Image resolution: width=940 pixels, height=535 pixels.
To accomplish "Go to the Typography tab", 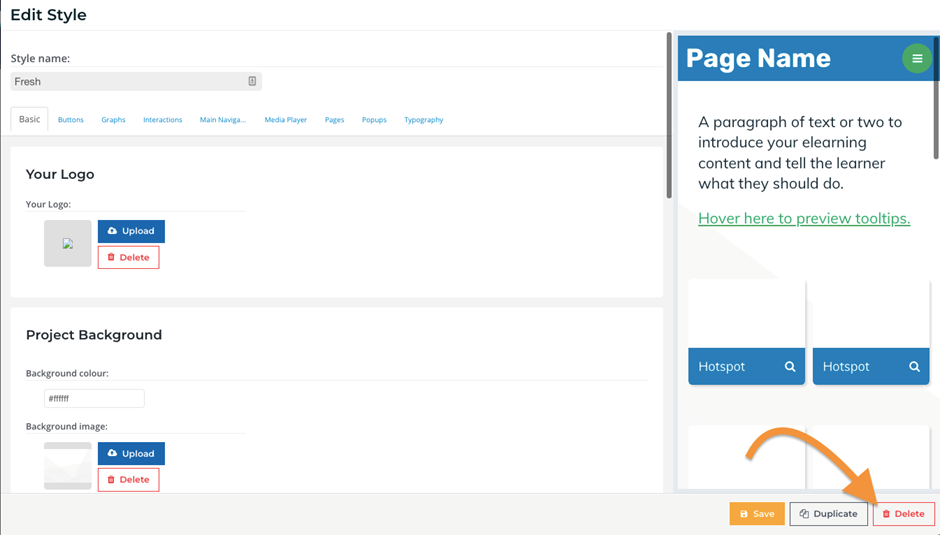I will coord(424,120).
